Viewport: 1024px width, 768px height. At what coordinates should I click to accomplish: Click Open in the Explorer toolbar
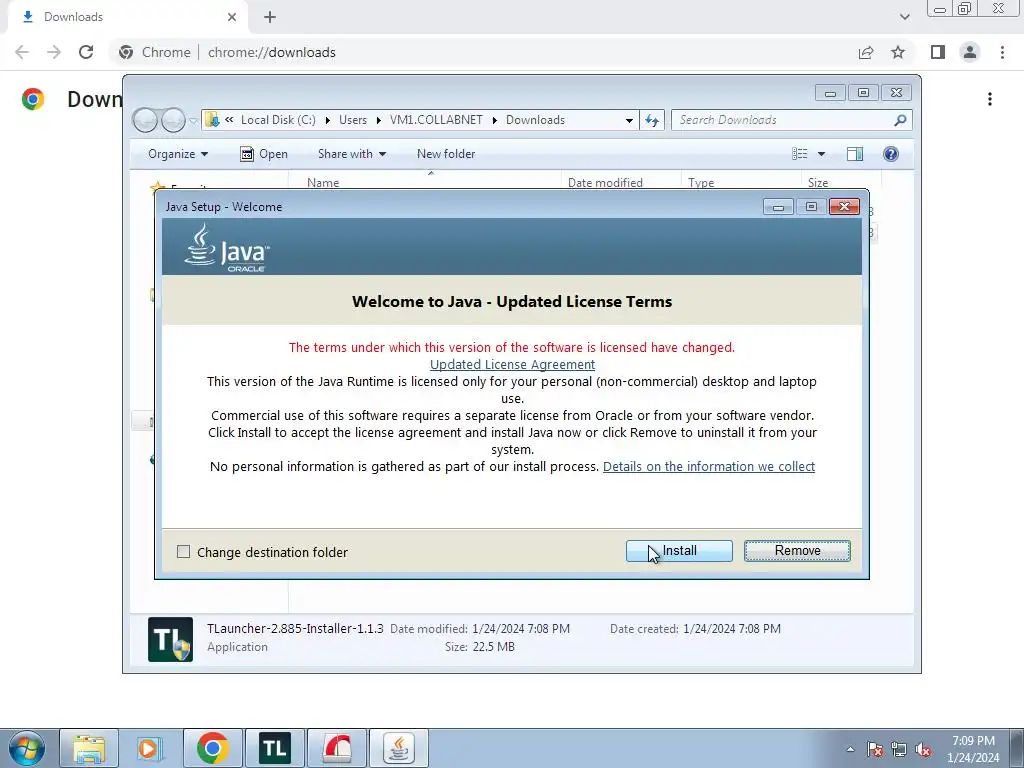pyautogui.click(x=264, y=154)
